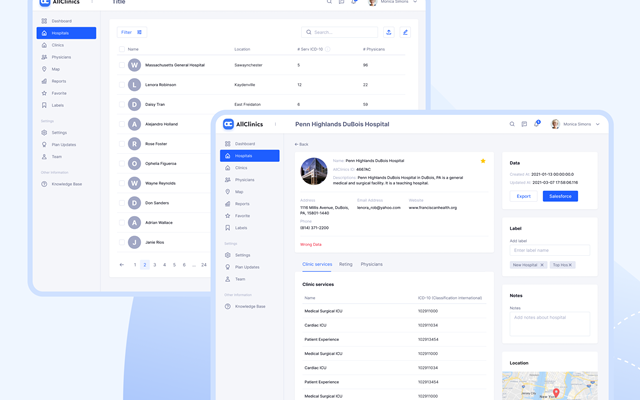Image resolution: width=640 pixels, height=400 pixels.
Task: Check the Alejandro Holland row checkbox
Action: pyautogui.click(x=122, y=124)
